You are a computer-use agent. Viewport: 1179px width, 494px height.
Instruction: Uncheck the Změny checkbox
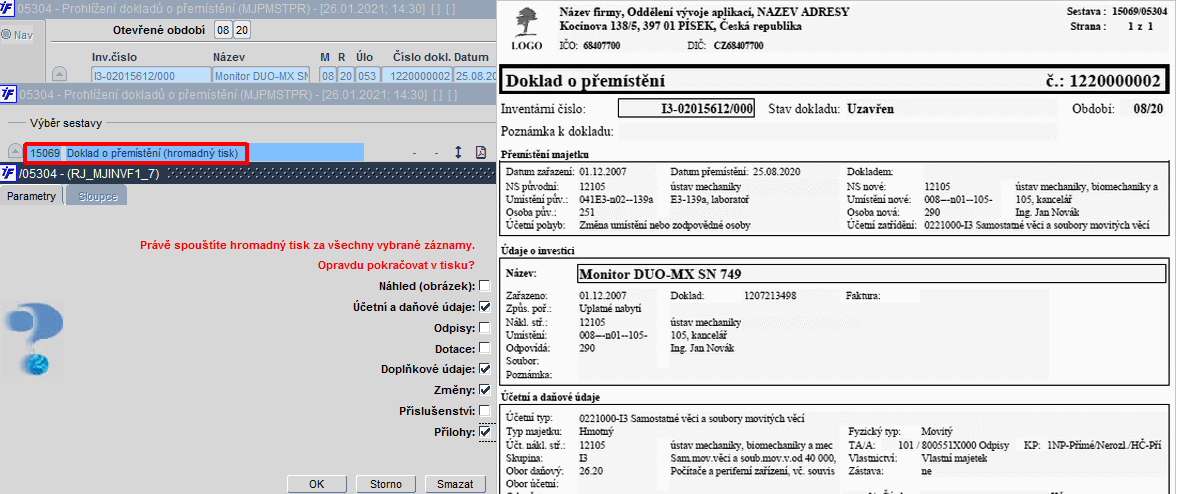click(485, 390)
